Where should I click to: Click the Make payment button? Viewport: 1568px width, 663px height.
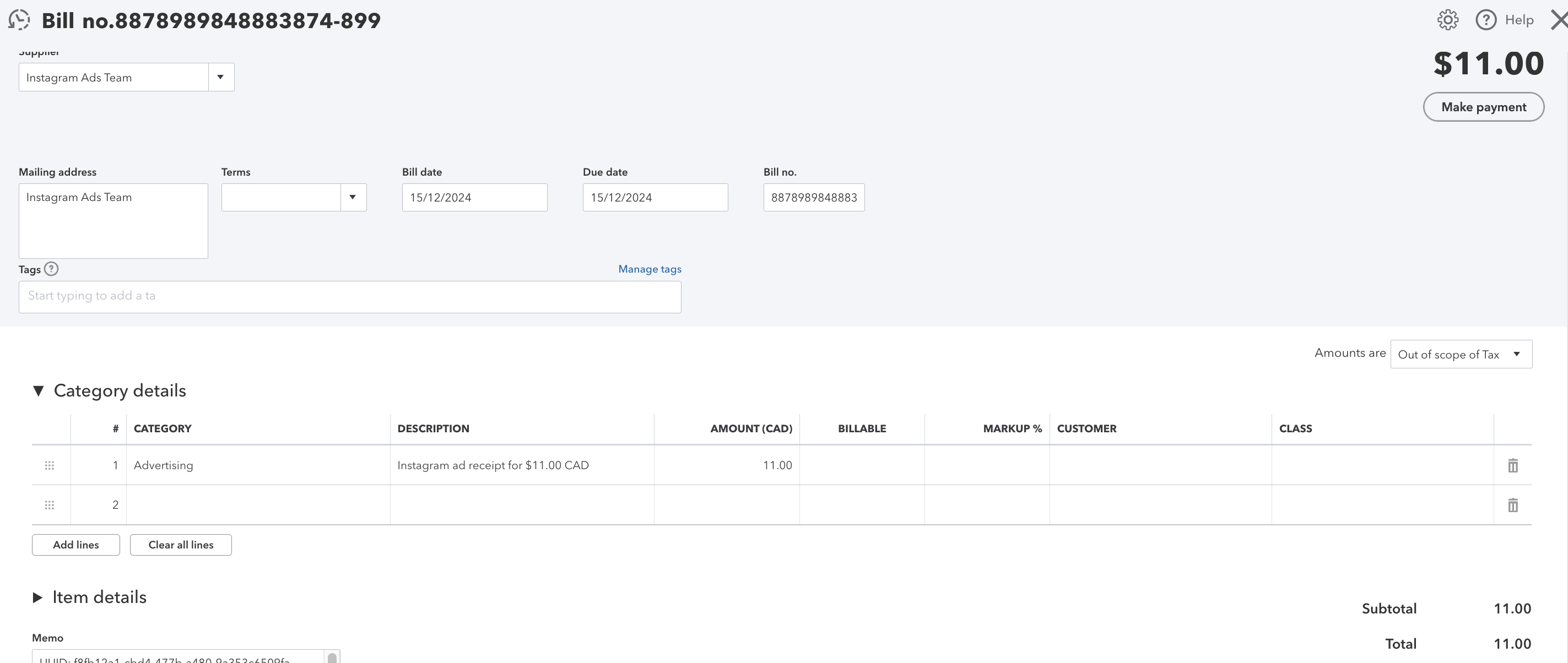click(x=1483, y=106)
